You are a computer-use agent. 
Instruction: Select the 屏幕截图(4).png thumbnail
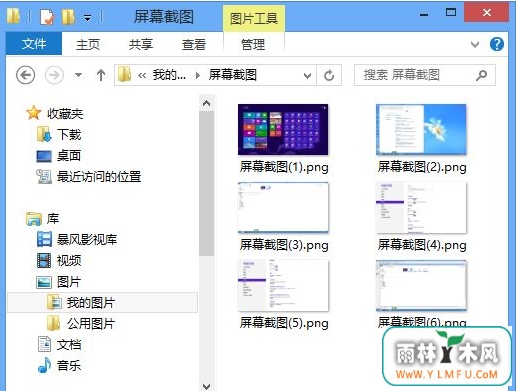(421, 208)
